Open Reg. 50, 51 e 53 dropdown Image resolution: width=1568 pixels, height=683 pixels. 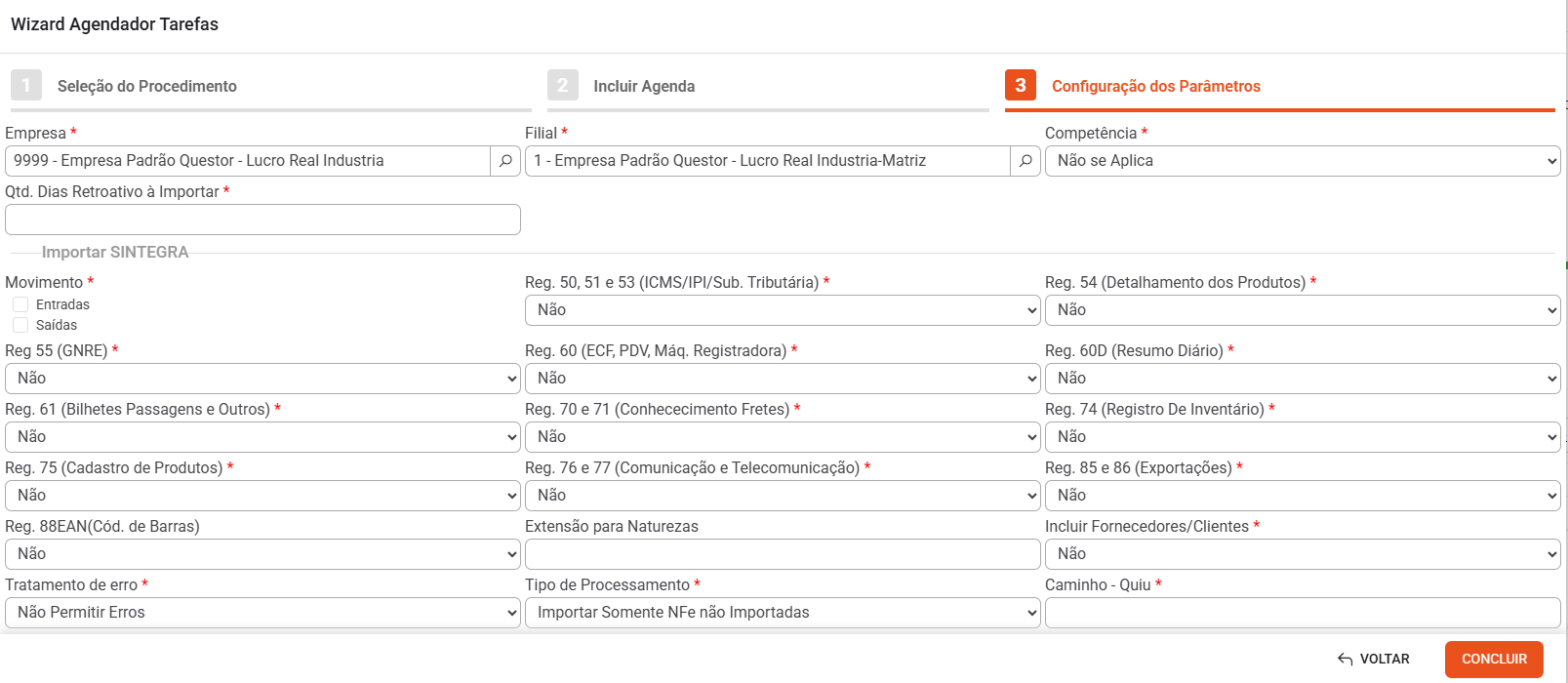coord(783,310)
